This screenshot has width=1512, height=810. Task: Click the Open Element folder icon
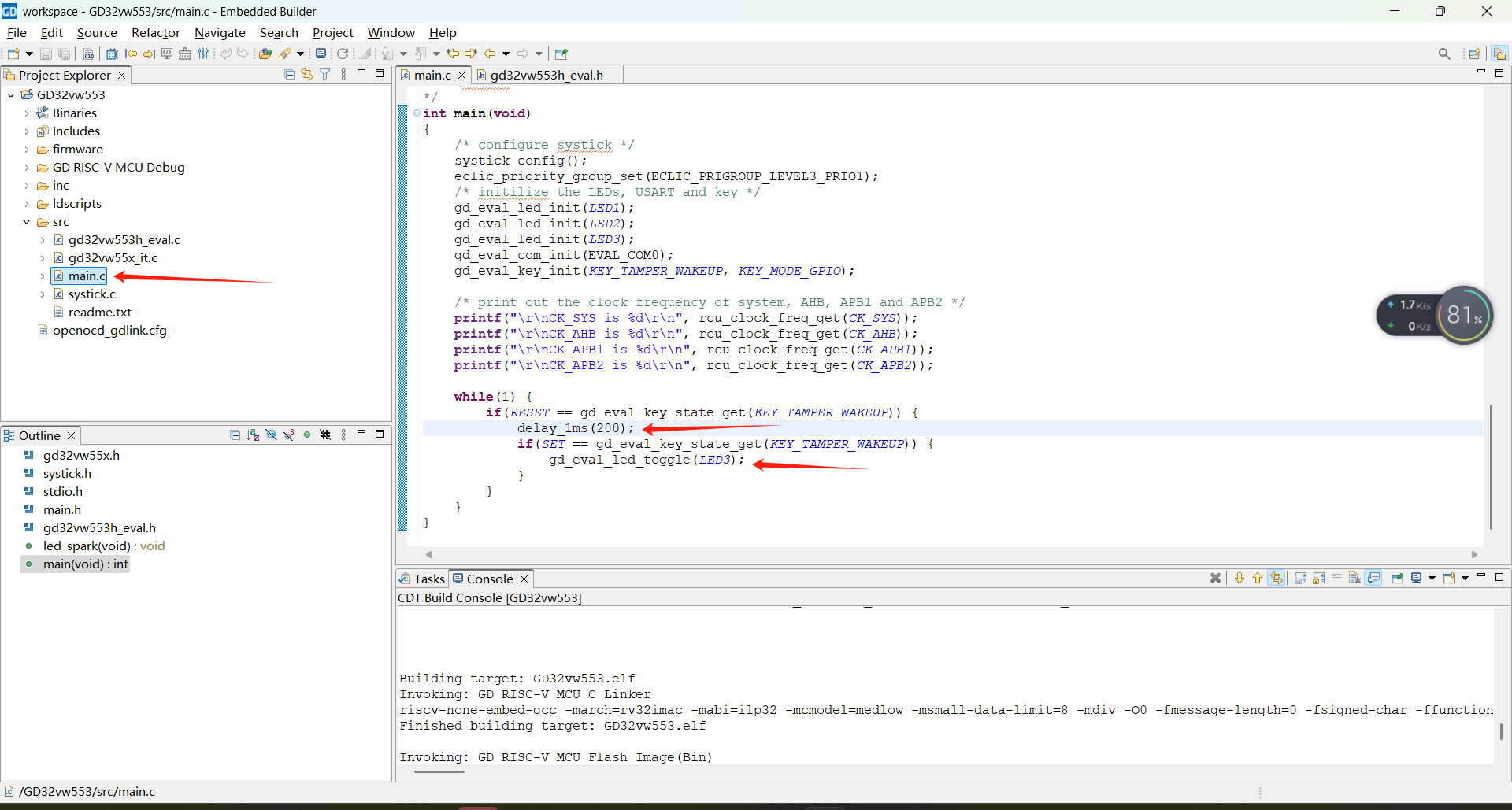coord(265,54)
